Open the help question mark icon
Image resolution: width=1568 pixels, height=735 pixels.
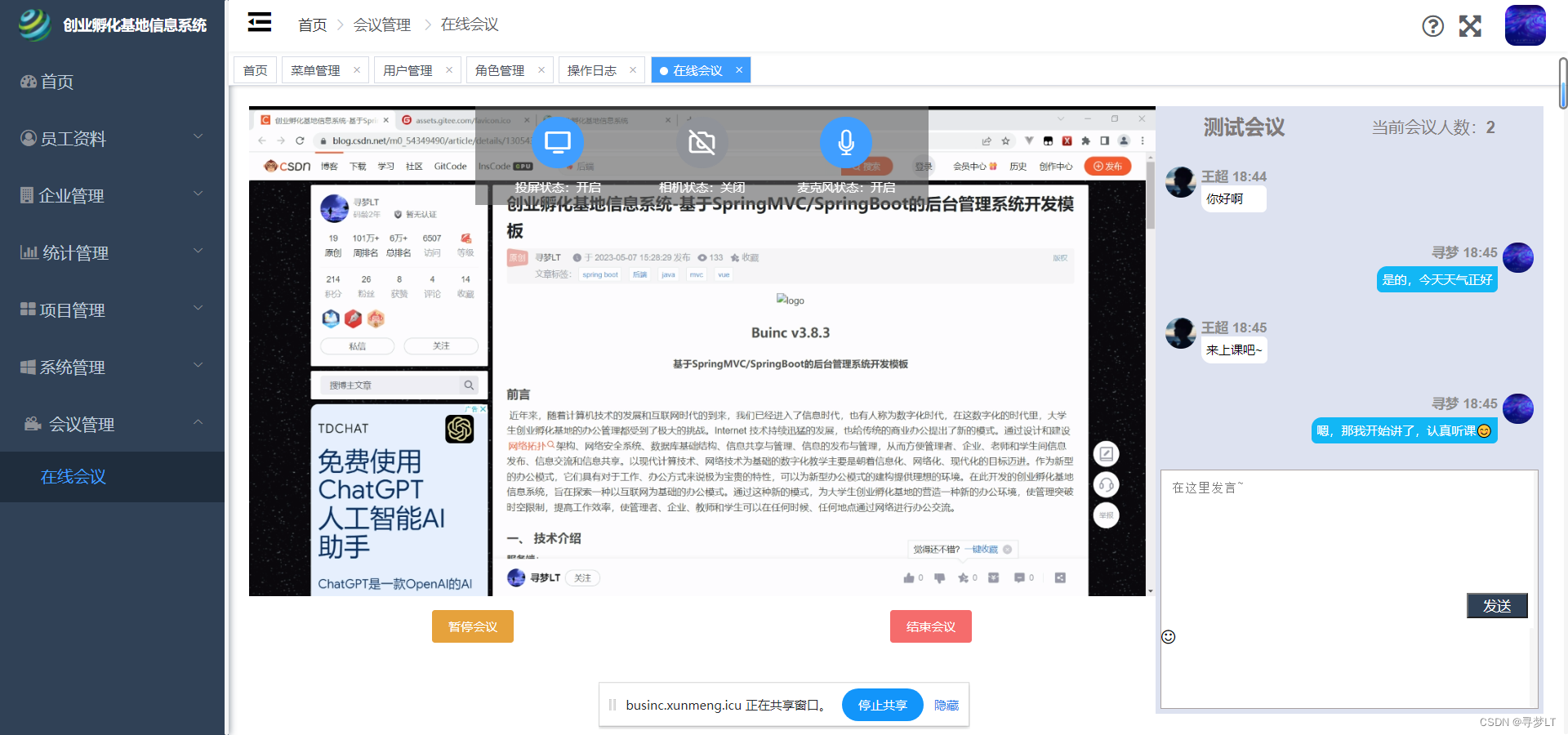[x=1432, y=26]
